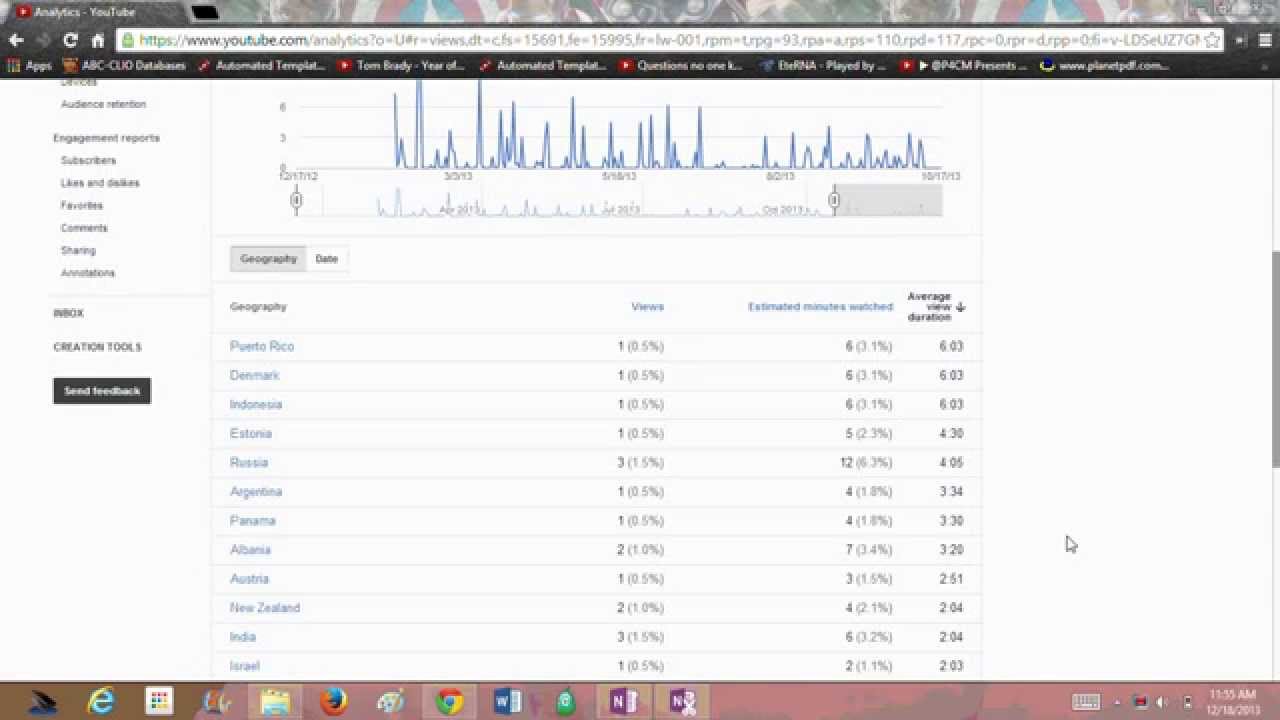Viewport: 1280px width, 720px height.
Task: Open the first OneNote taskbar icon
Action: point(624,701)
